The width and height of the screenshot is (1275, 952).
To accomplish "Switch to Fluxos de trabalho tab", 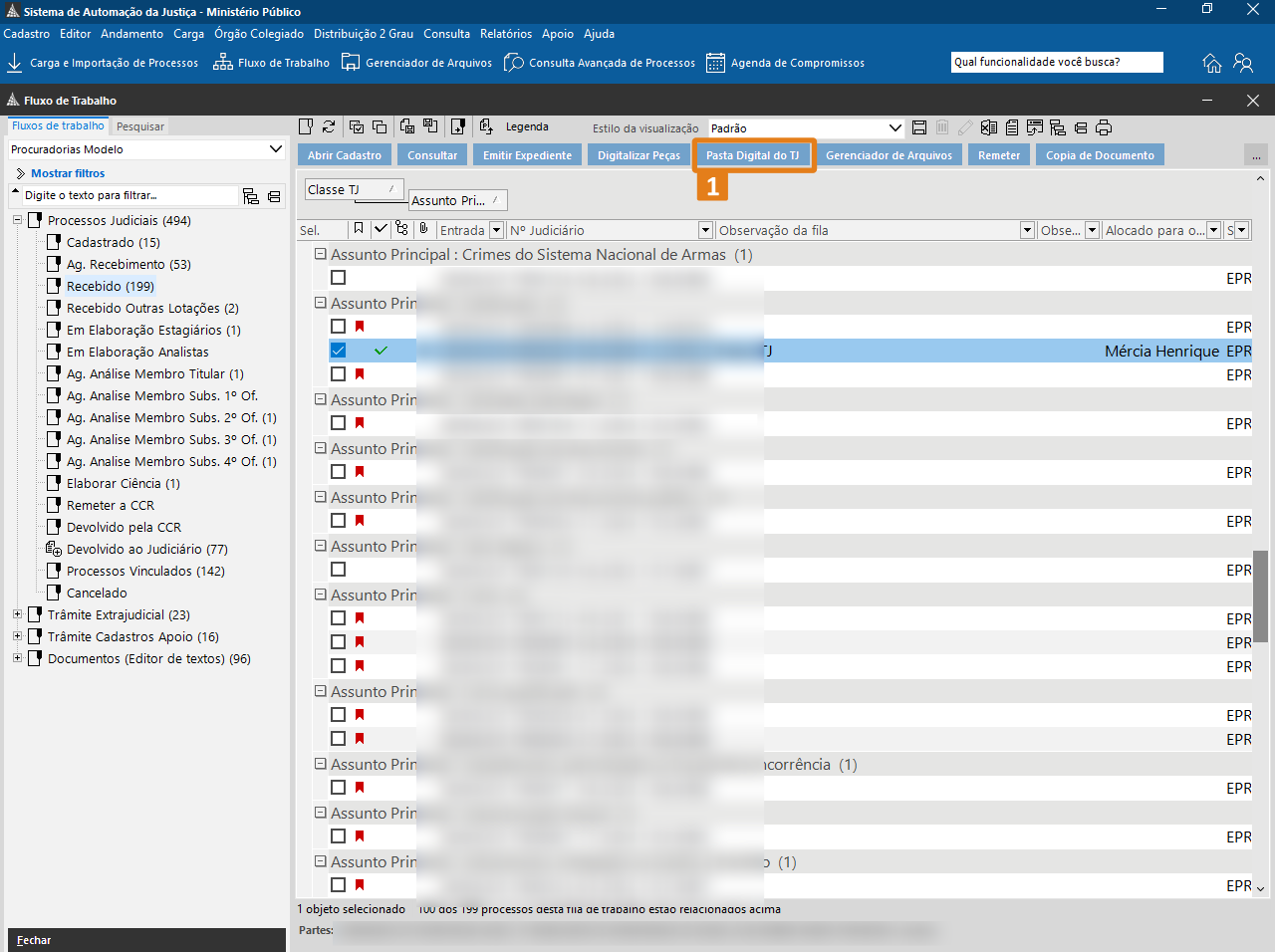I will coord(58,125).
